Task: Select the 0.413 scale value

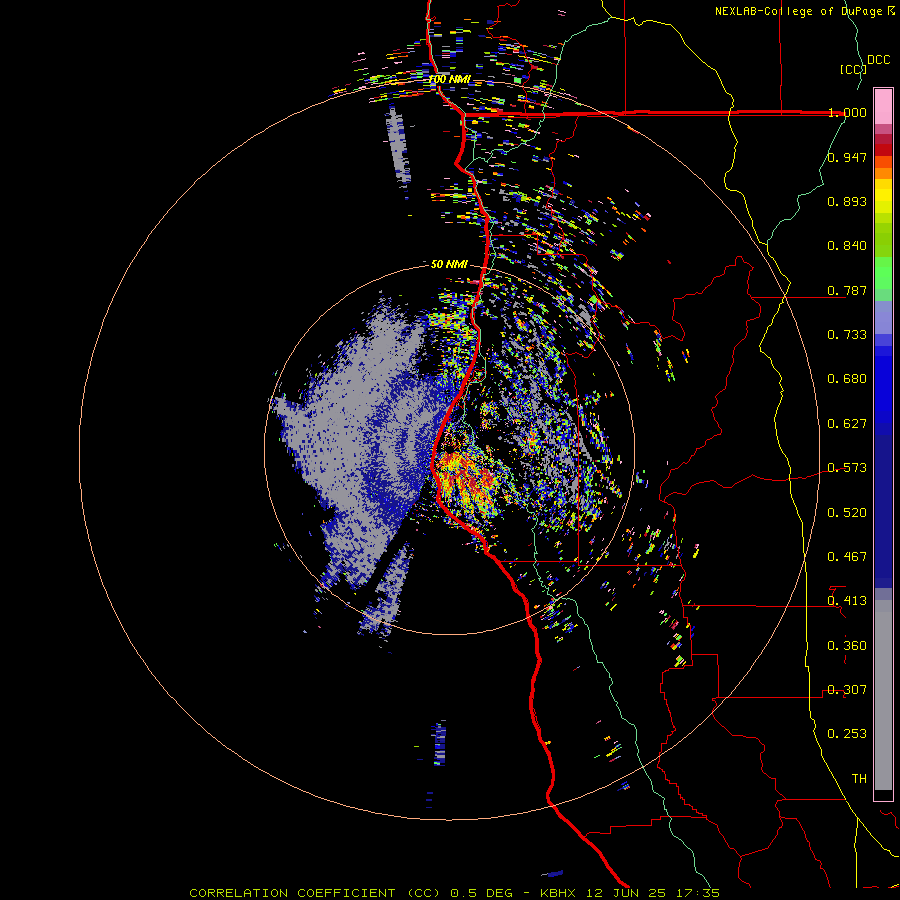Action: pyautogui.click(x=847, y=601)
